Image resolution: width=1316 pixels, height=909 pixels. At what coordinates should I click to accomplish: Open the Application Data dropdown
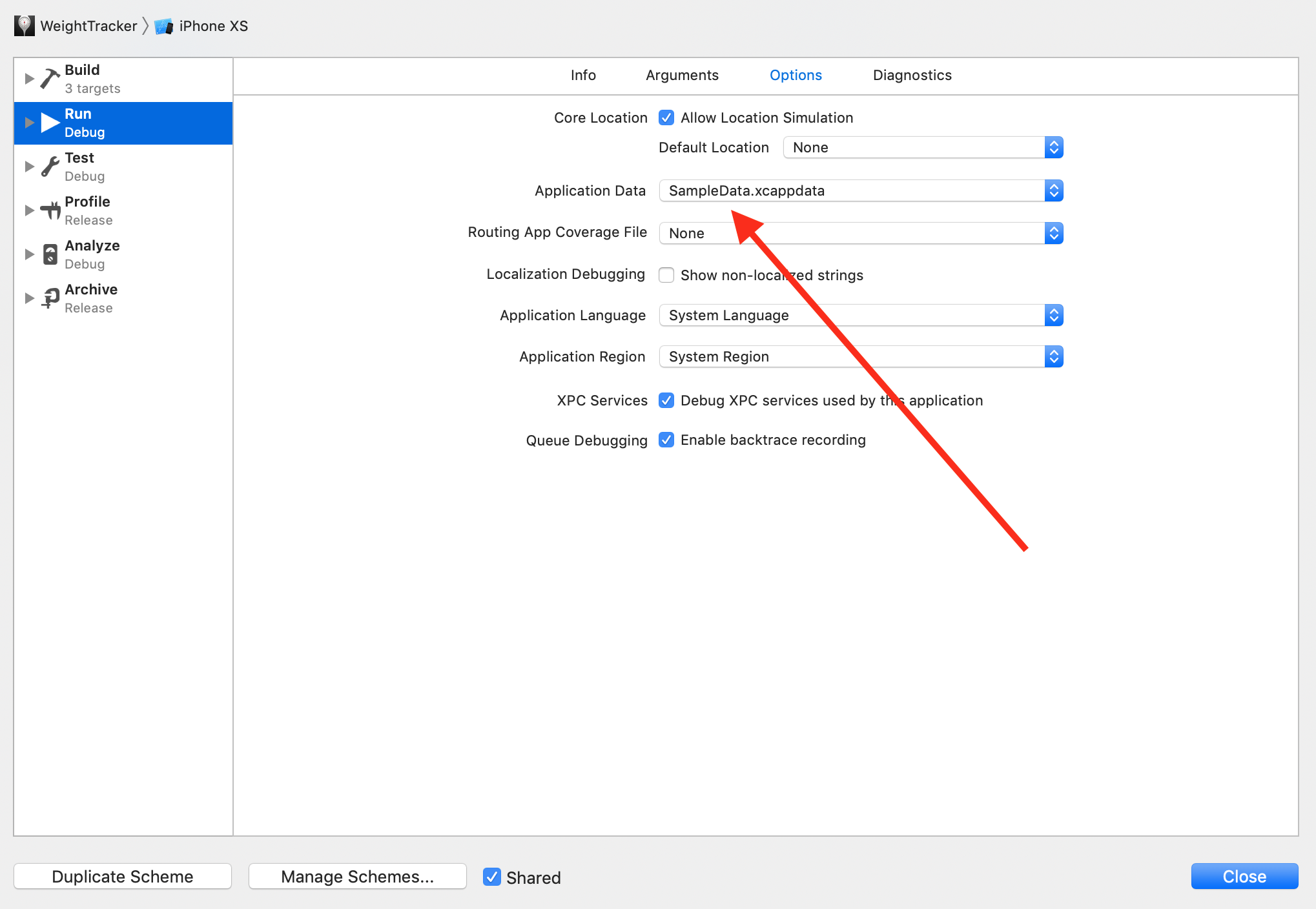tap(861, 190)
